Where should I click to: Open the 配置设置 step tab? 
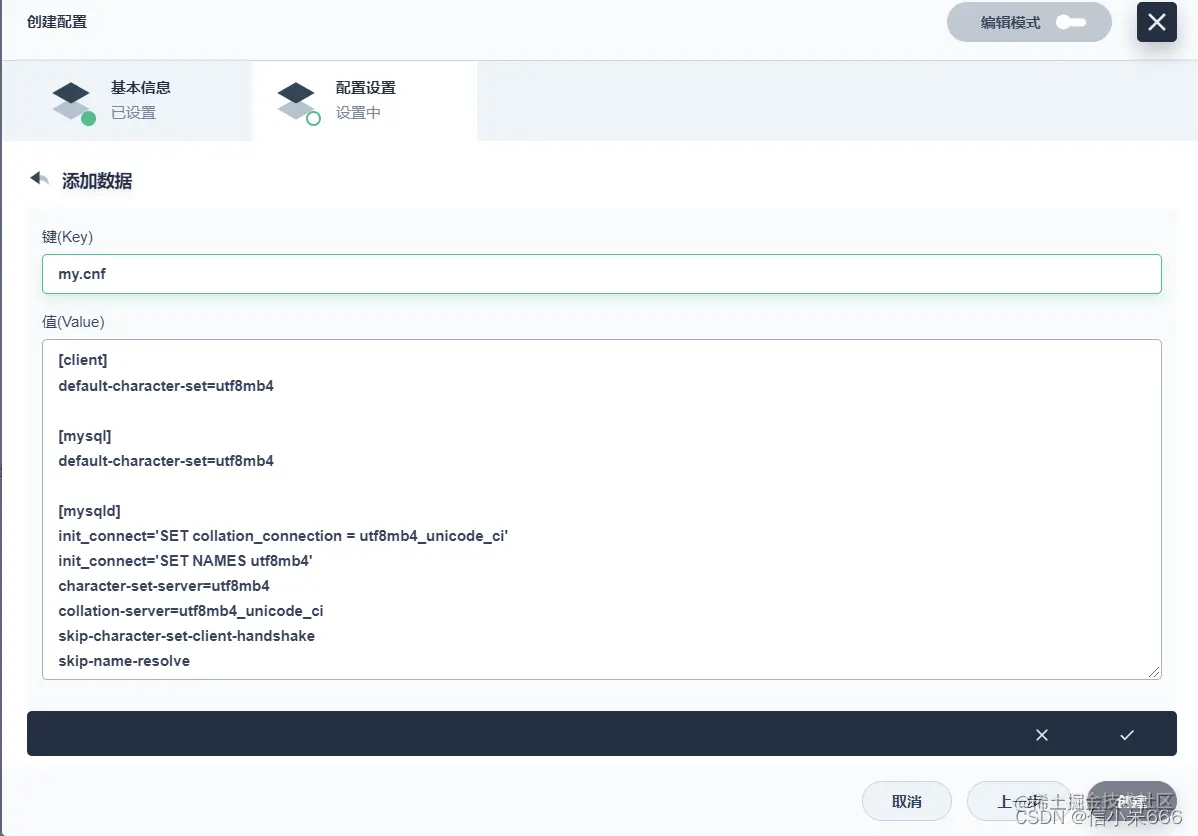tap(364, 101)
